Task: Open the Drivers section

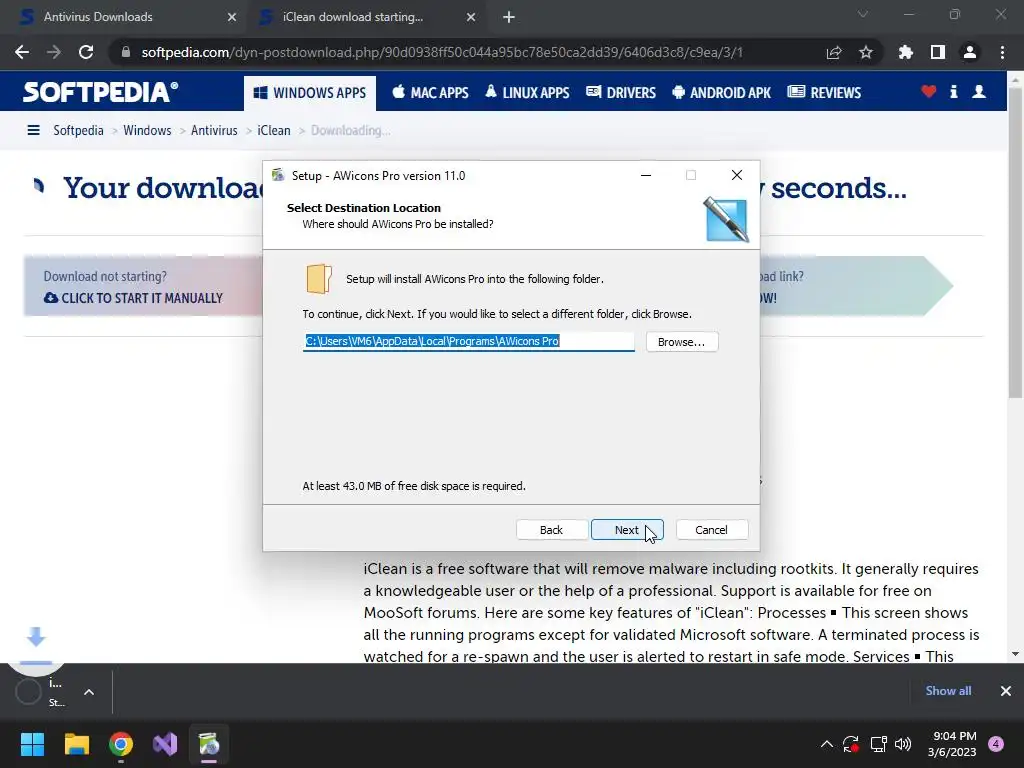Action: coord(621,93)
